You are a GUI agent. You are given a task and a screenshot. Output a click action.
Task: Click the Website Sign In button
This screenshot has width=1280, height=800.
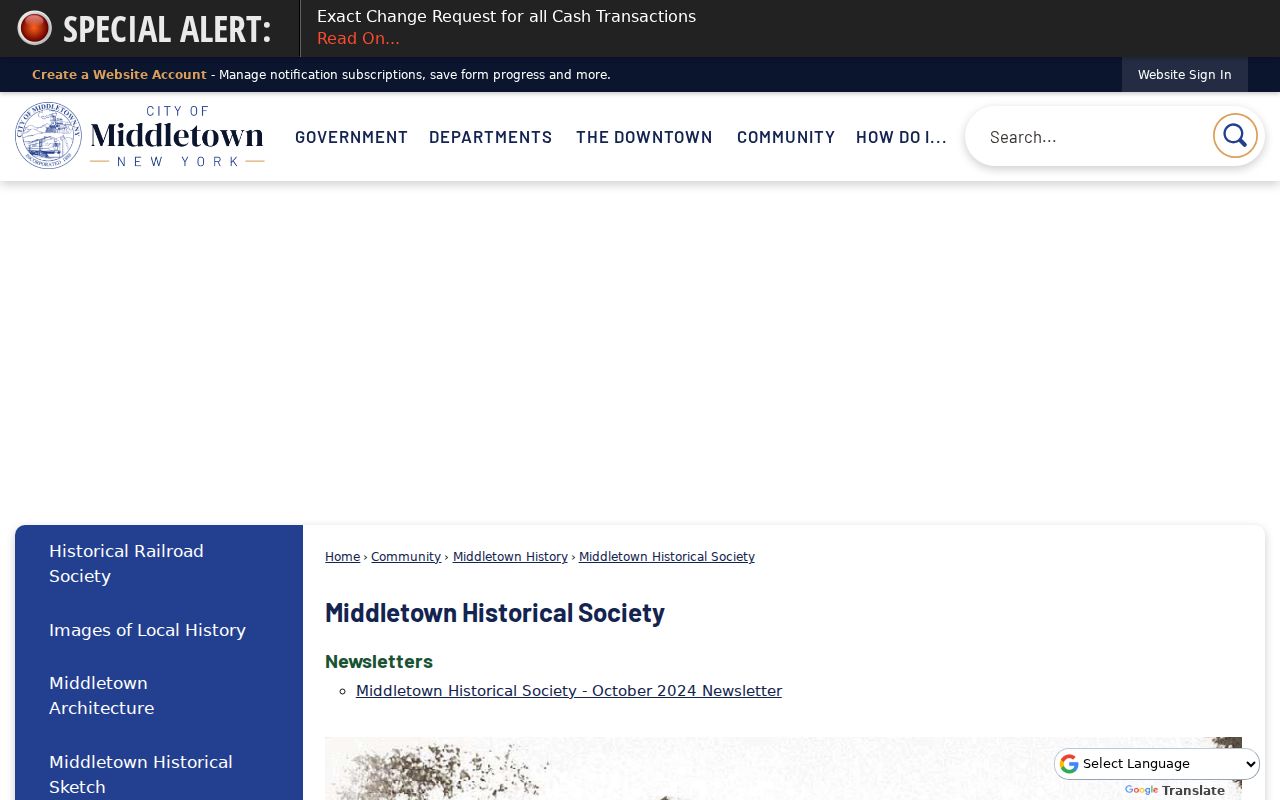(x=1184, y=75)
